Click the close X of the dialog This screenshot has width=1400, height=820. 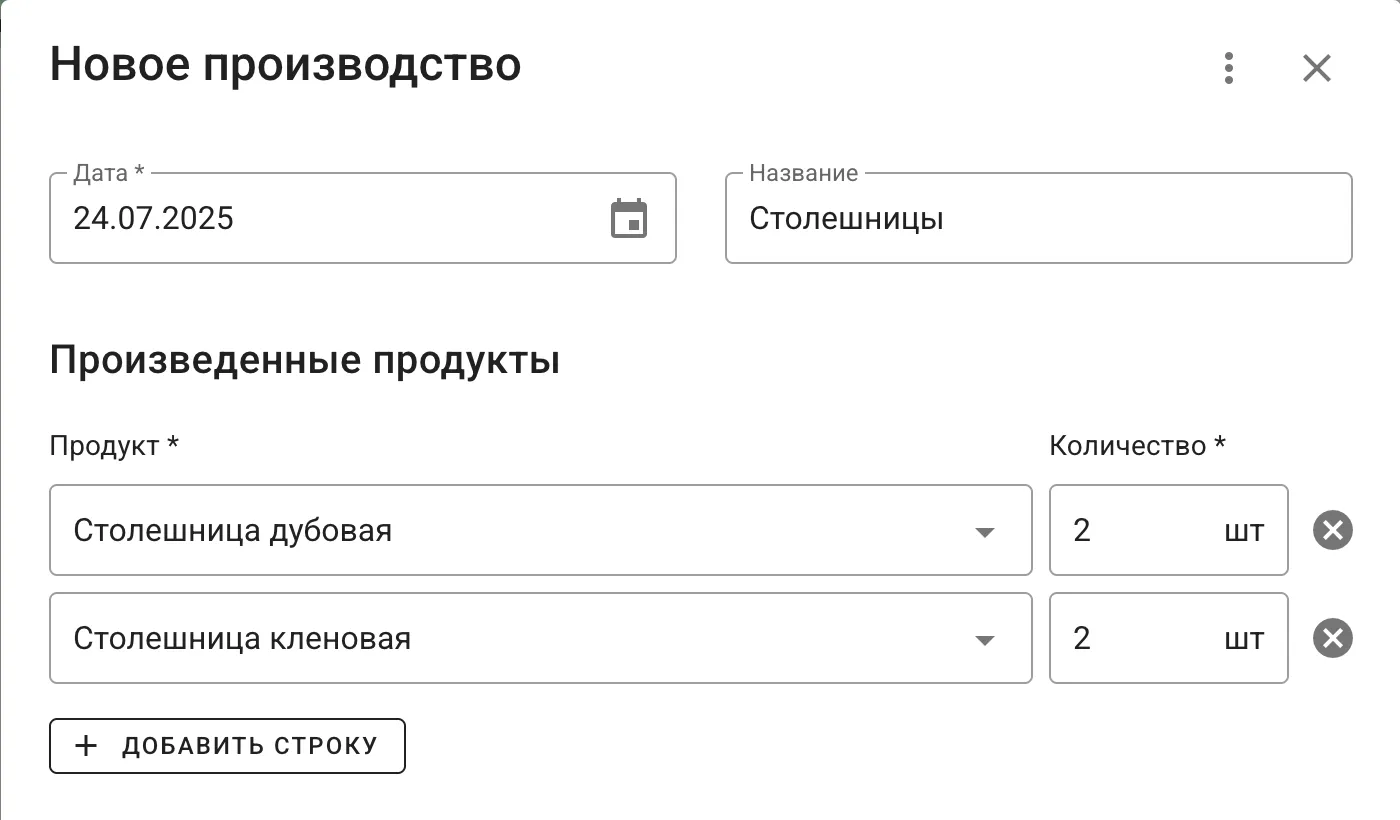(x=1316, y=68)
